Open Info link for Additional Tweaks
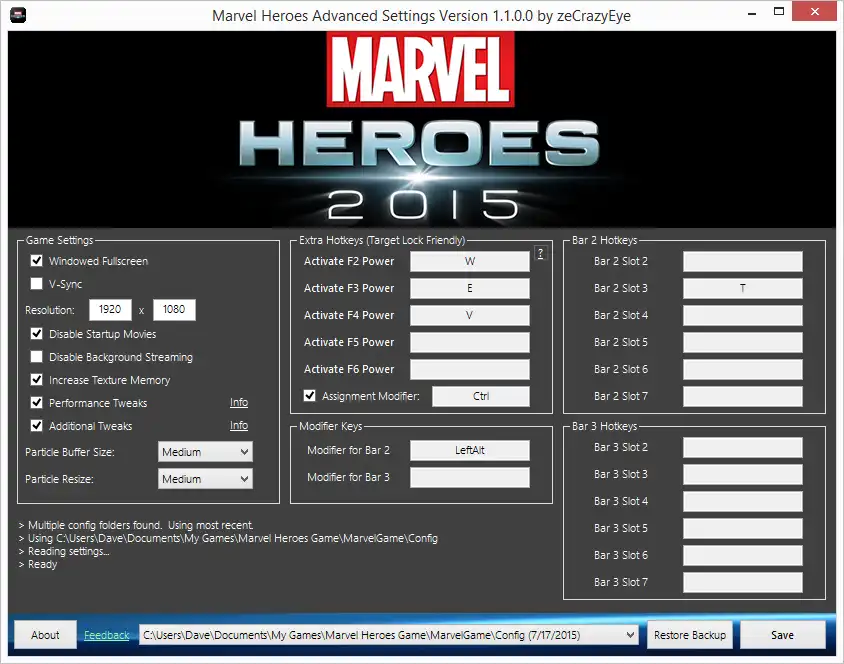 click(239, 426)
